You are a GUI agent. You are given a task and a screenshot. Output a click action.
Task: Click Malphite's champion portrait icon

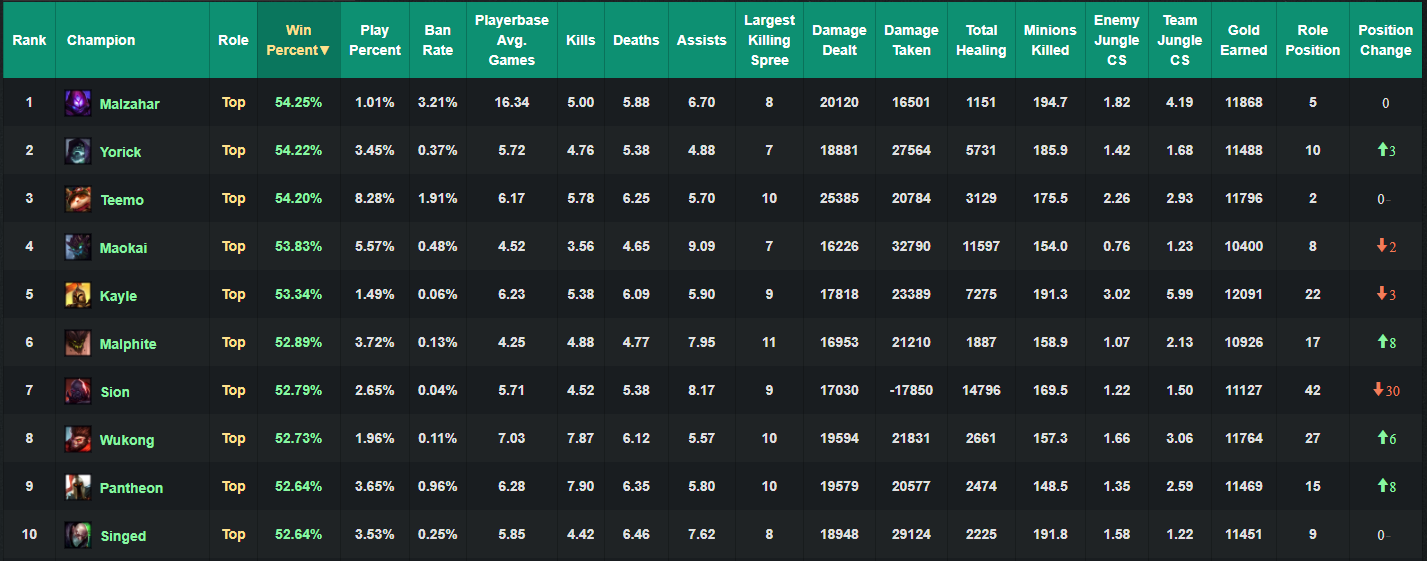click(x=78, y=343)
